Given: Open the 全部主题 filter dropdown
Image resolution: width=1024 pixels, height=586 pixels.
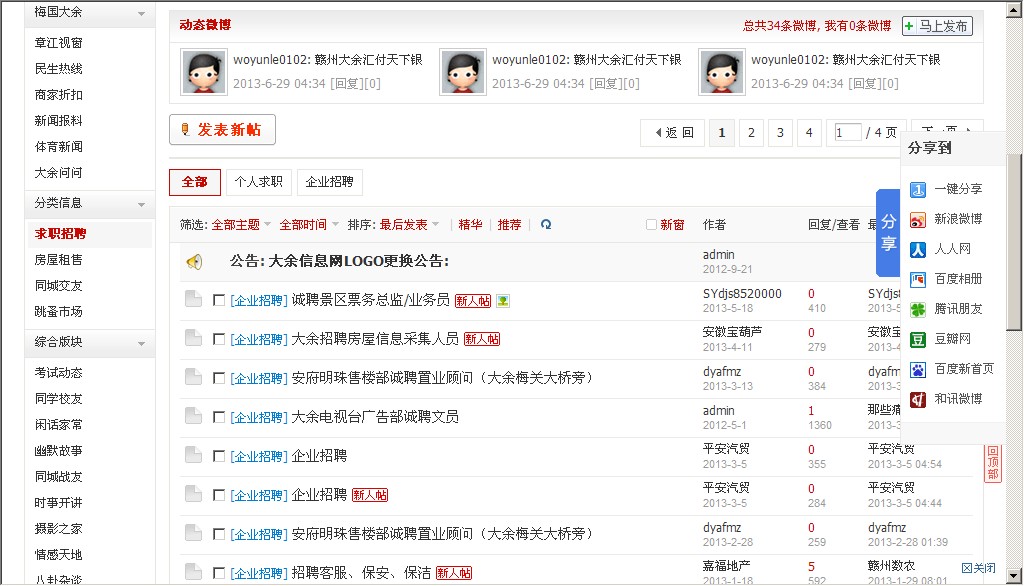Looking at the screenshot, I should click(241, 225).
